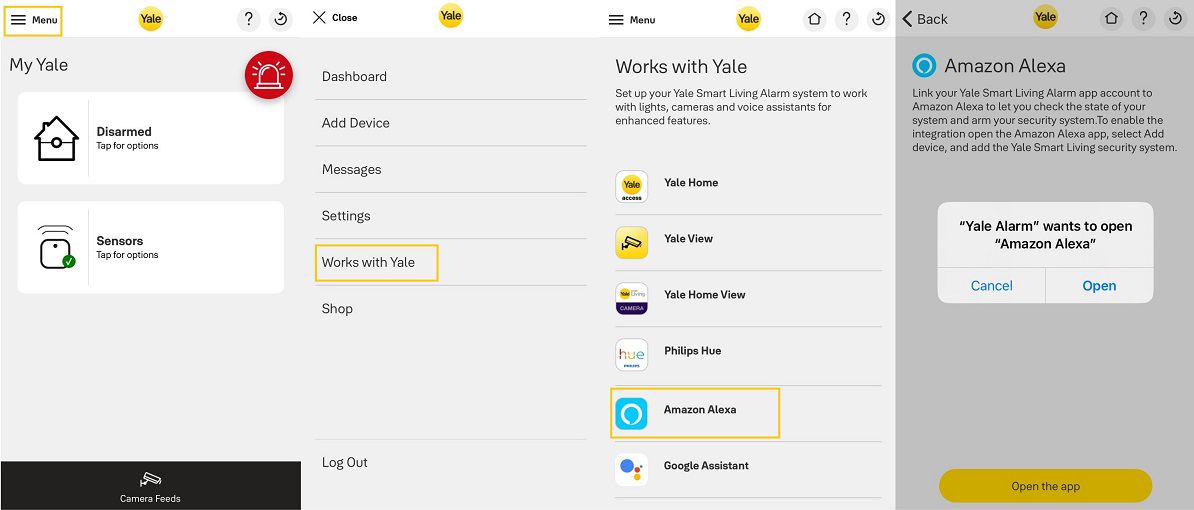
Task: Open Menu on Works with Yale screen
Action: point(632,20)
